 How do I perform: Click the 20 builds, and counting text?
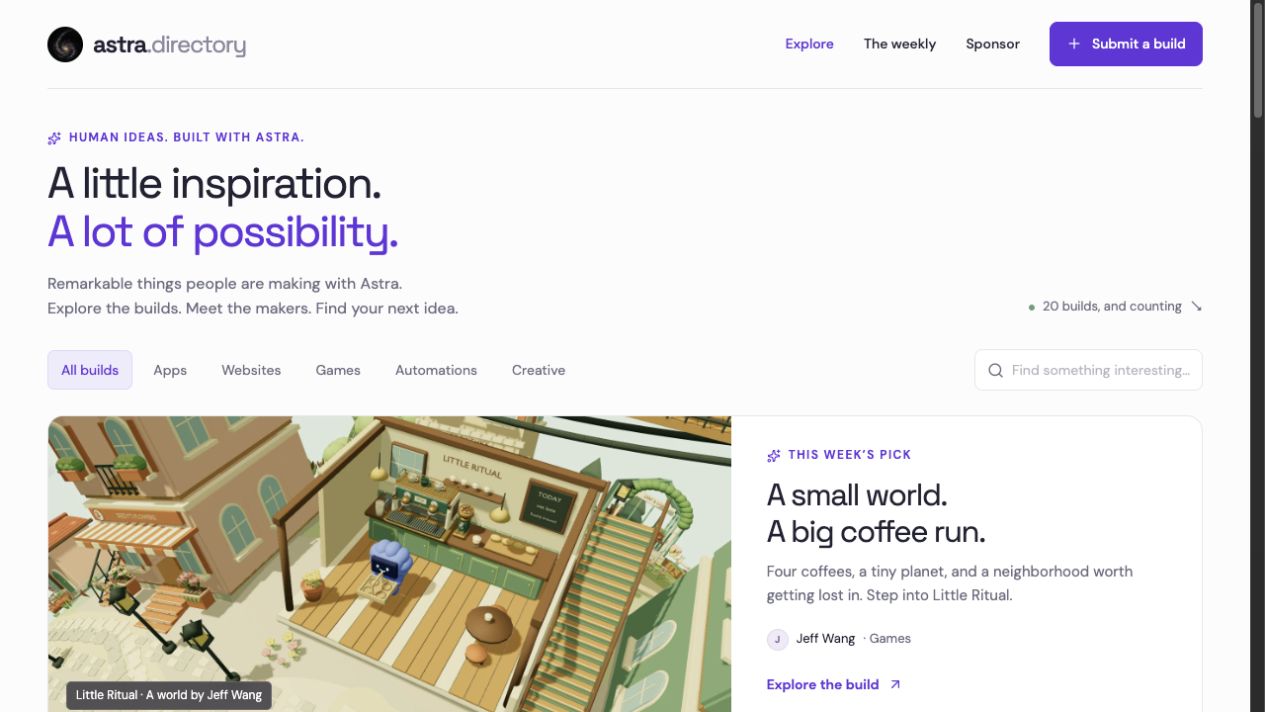1112,307
